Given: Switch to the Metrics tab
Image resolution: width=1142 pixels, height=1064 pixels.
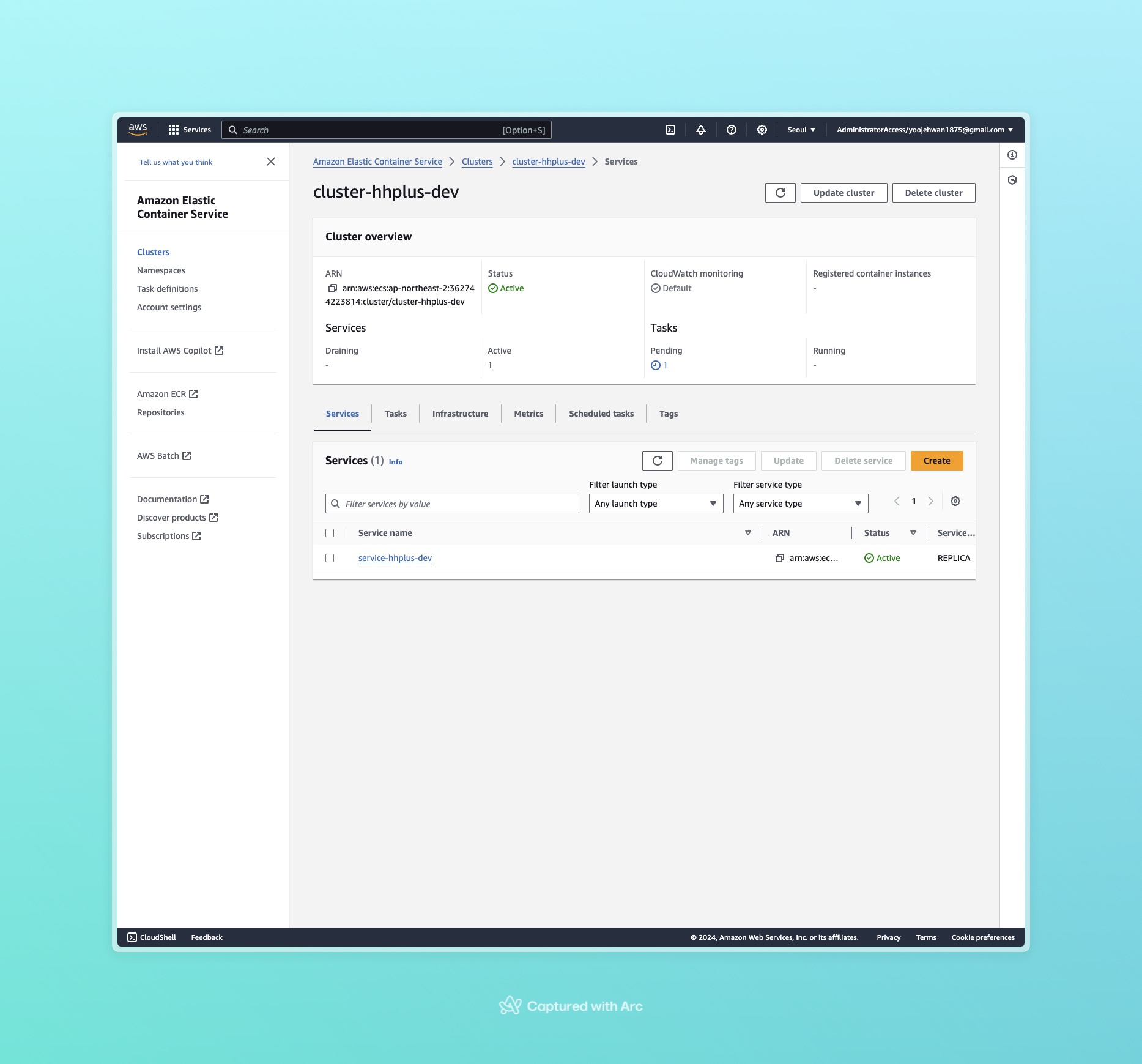Looking at the screenshot, I should coord(528,414).
